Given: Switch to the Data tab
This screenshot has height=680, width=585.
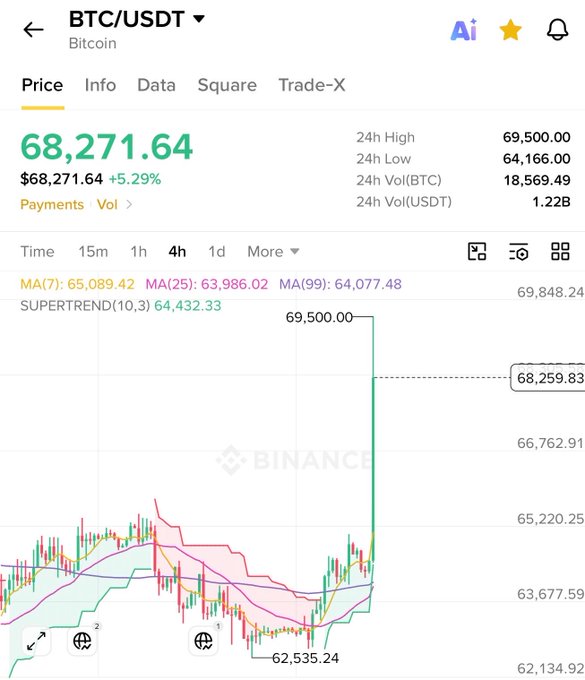Looking at the screenshot, I should pyautogui.click(x=157, y=85).
